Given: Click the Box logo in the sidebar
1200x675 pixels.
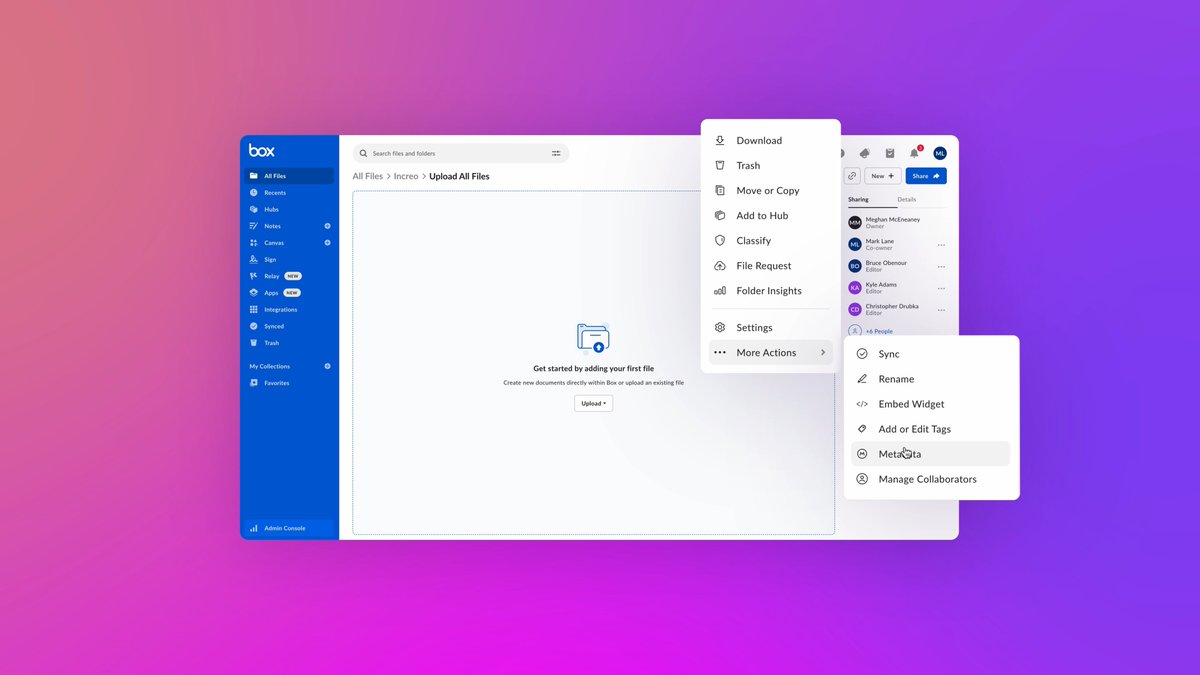Looking at the screenshot, I should point(261,151).
